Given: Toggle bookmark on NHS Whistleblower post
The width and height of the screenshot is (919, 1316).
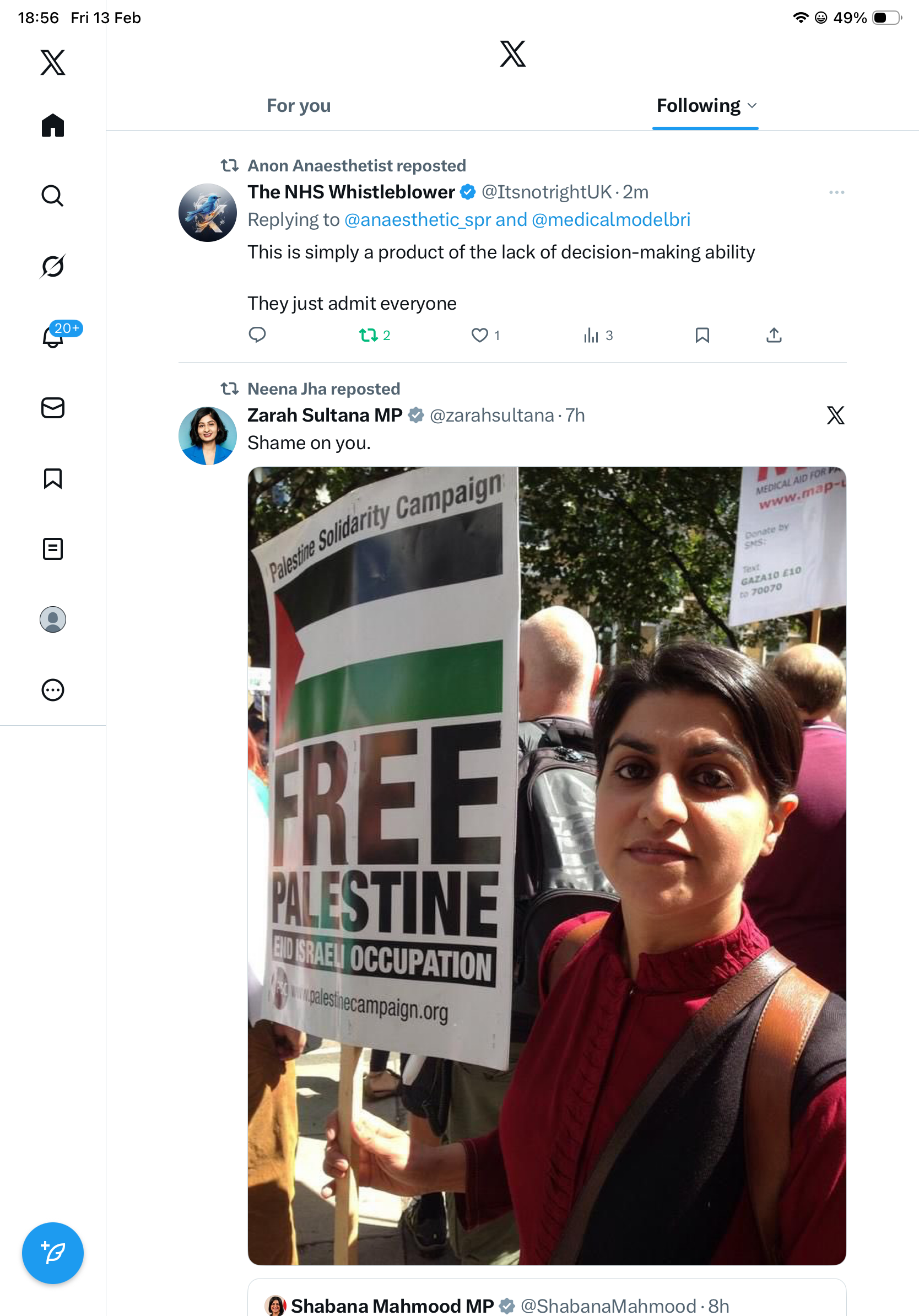Looking at the screenshot, I should pyautogui.click(x=702, y=335).
